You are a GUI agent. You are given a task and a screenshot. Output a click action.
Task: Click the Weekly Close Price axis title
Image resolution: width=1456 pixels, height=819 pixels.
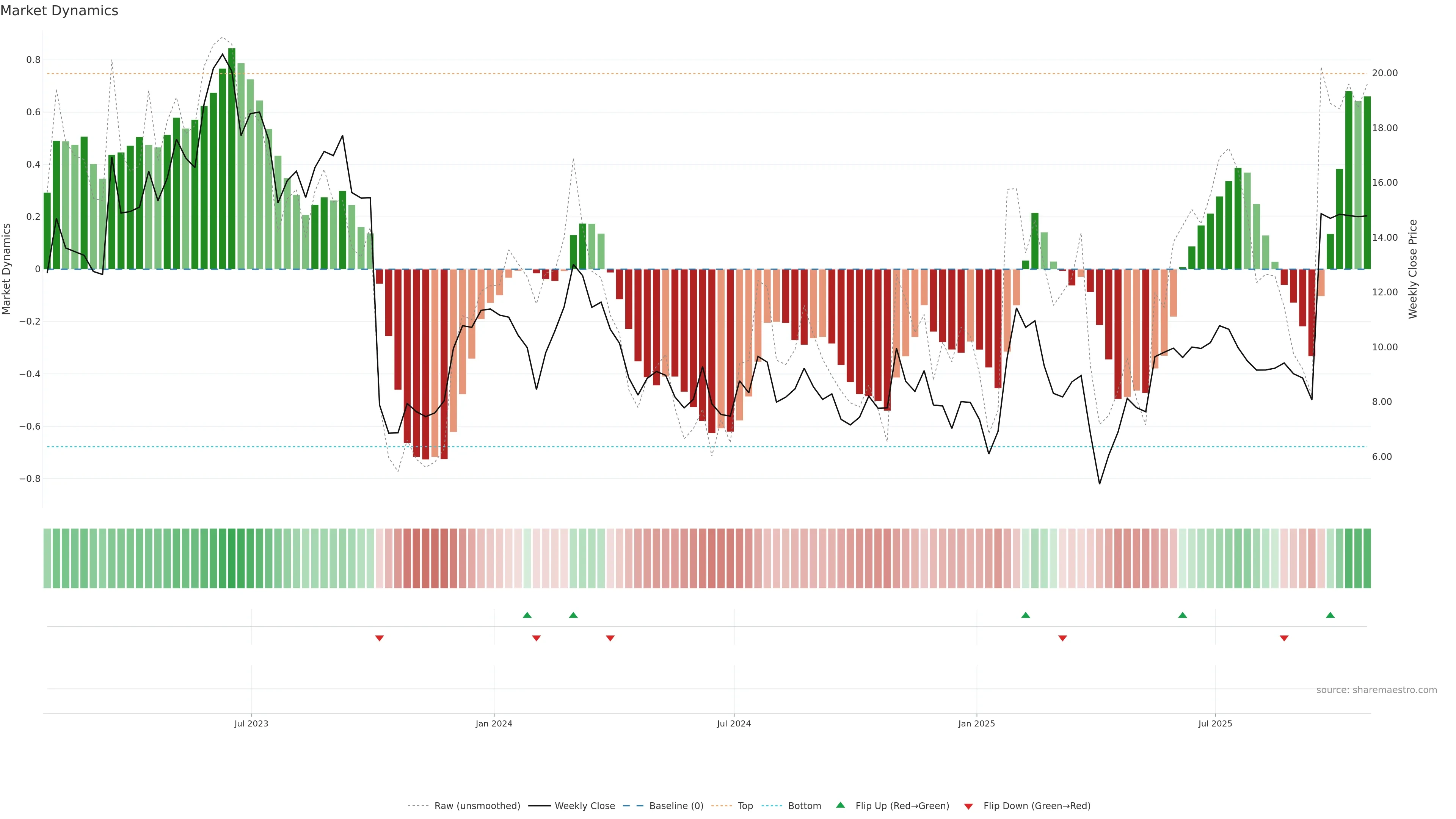point(1412,269)
